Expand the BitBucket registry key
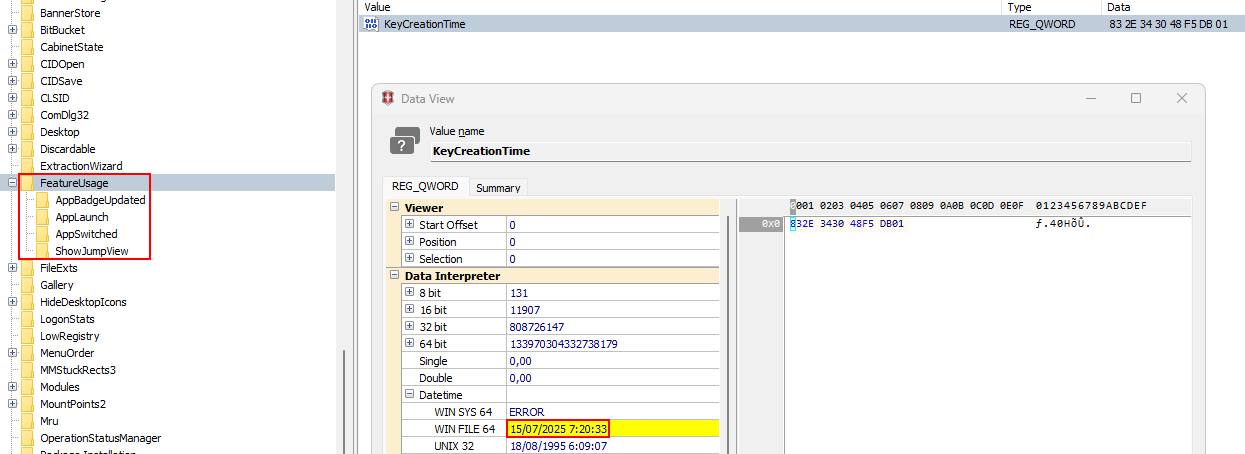 pyautogui.click(x=12, y=30)
